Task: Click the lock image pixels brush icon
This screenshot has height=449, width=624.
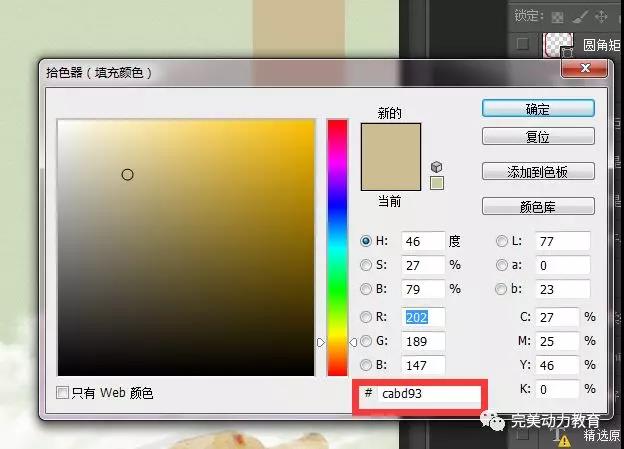Action: [x=579, y=16]
